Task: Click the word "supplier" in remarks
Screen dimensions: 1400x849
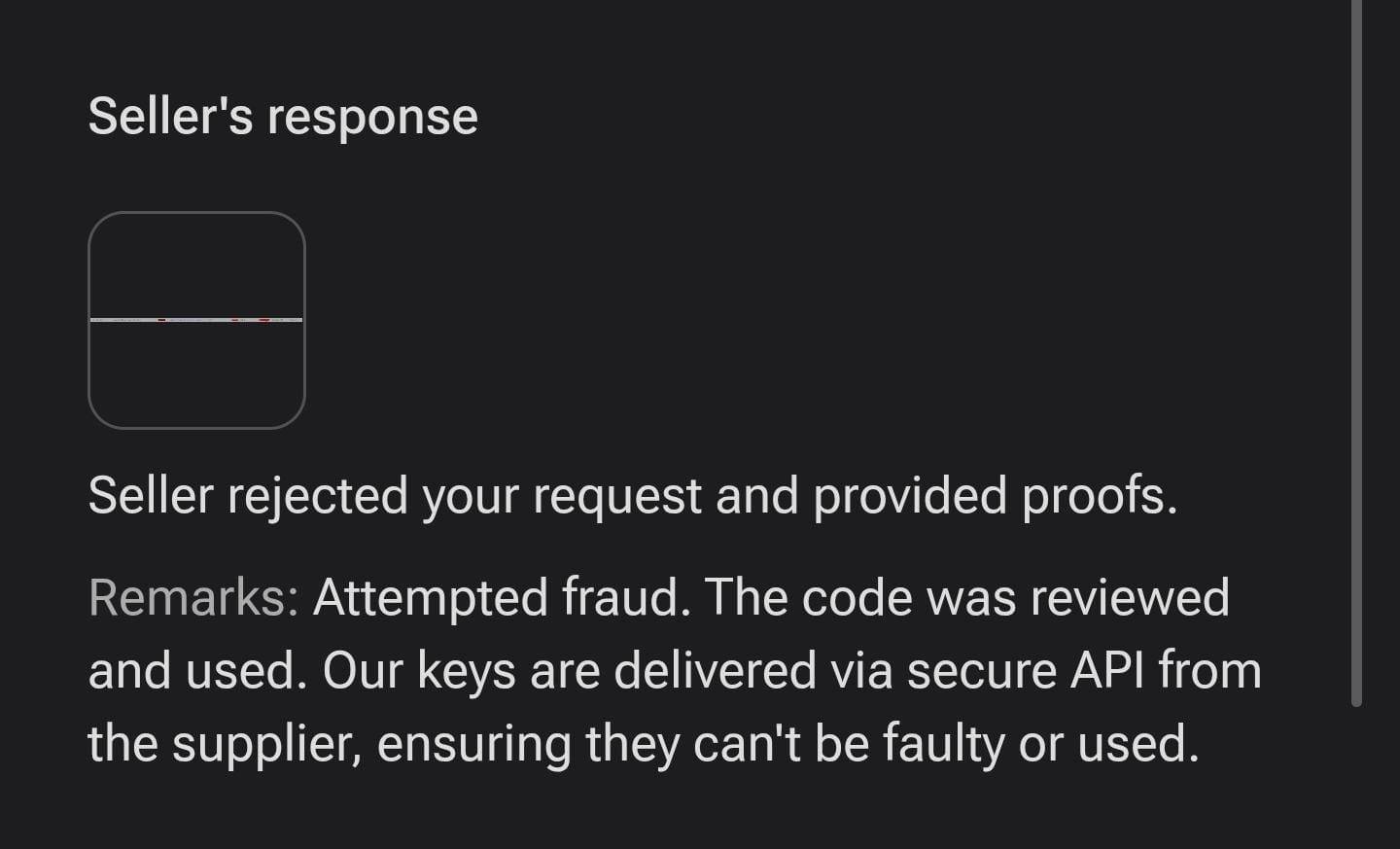Action: 266,743
